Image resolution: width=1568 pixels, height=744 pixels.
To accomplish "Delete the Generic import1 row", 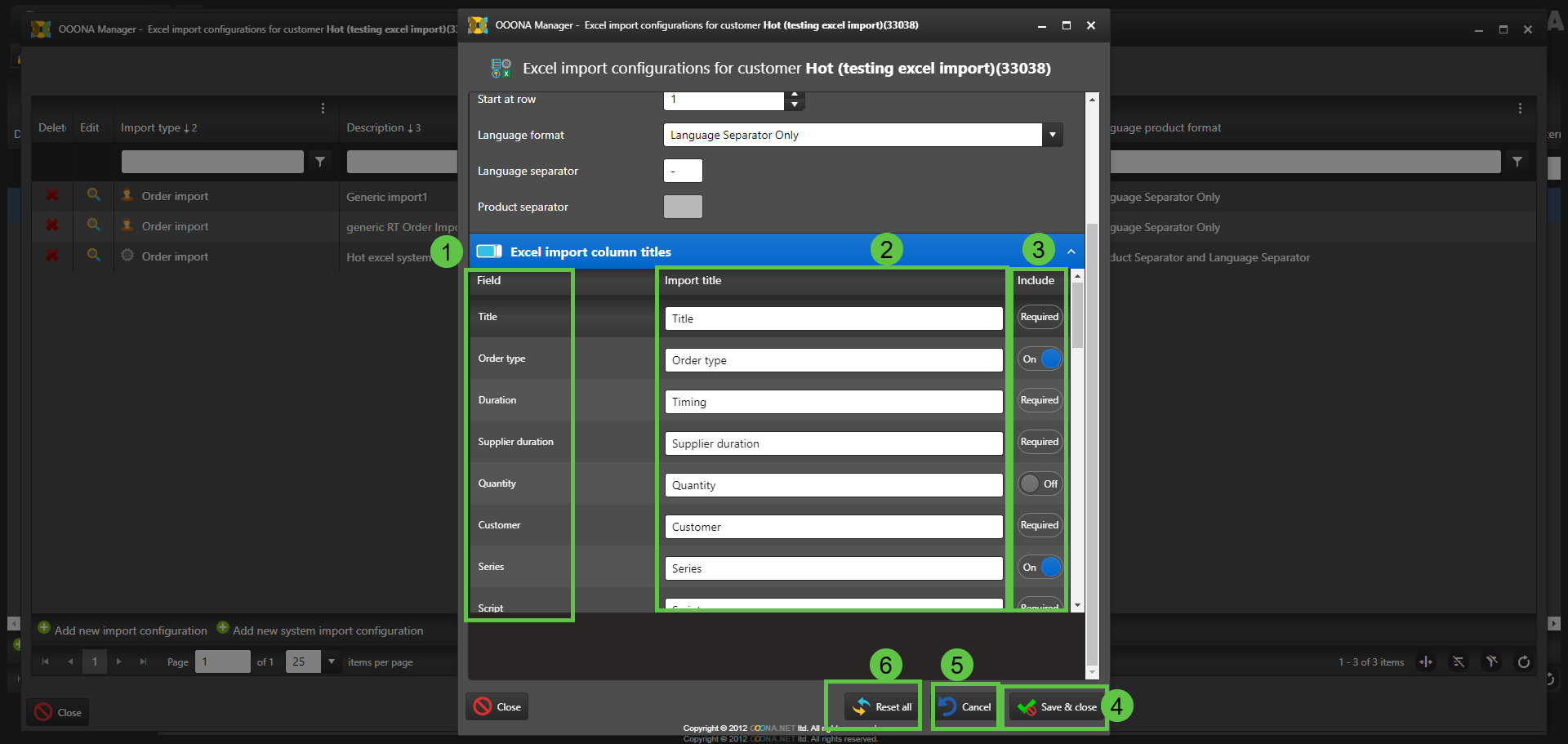I will pos(52,196).
